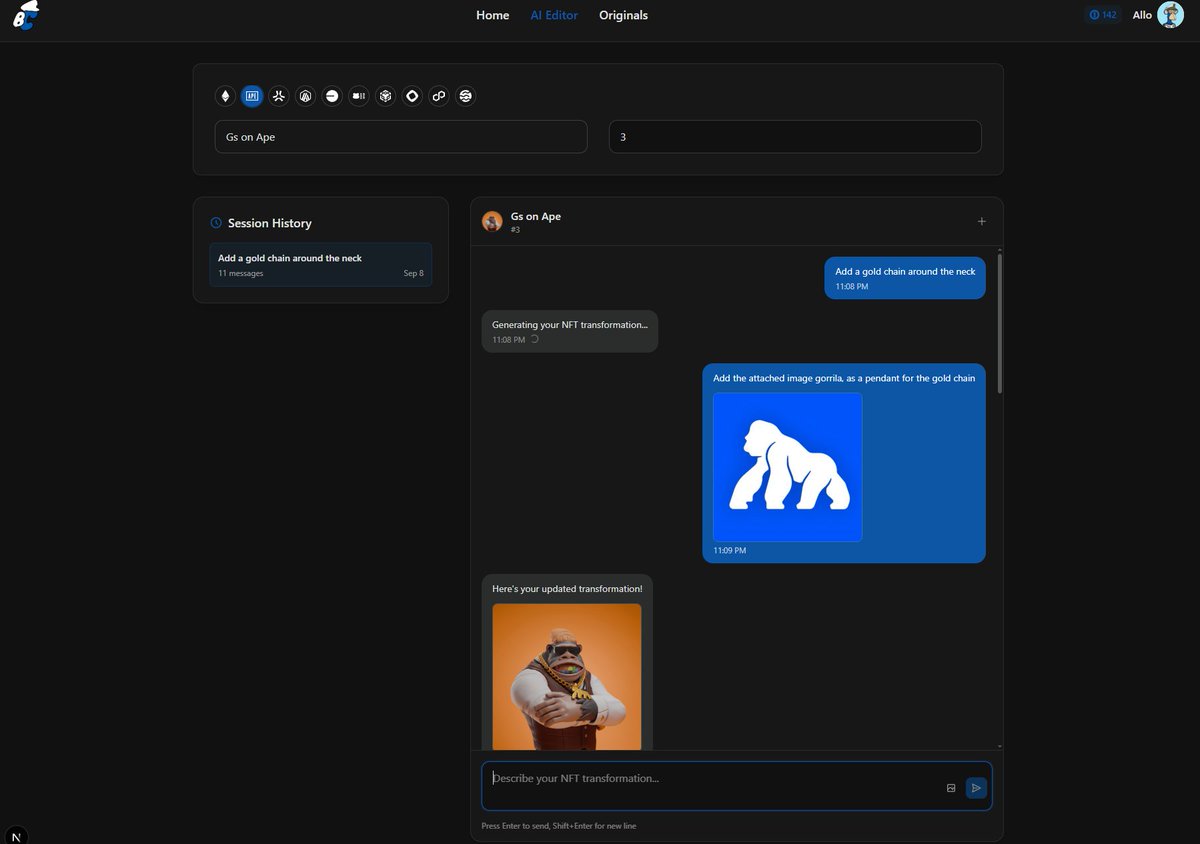Focus the Gs on Ape collection field
The width and height of the screenshot is (1200, 844).
401,137
